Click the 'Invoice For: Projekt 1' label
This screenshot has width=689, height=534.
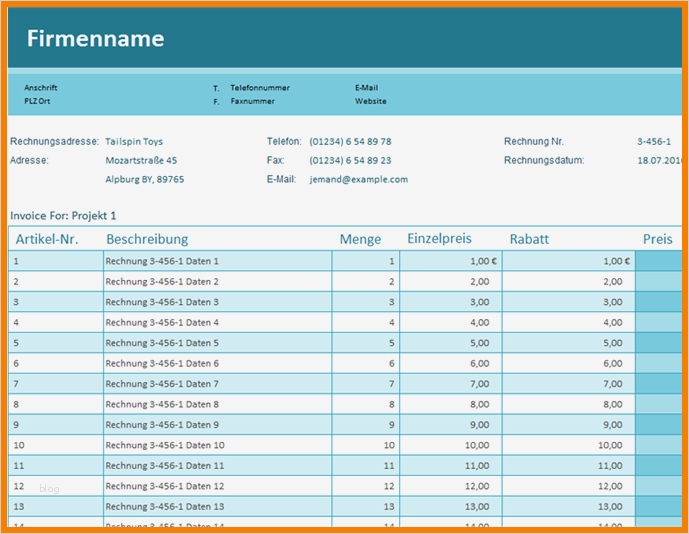63,215
